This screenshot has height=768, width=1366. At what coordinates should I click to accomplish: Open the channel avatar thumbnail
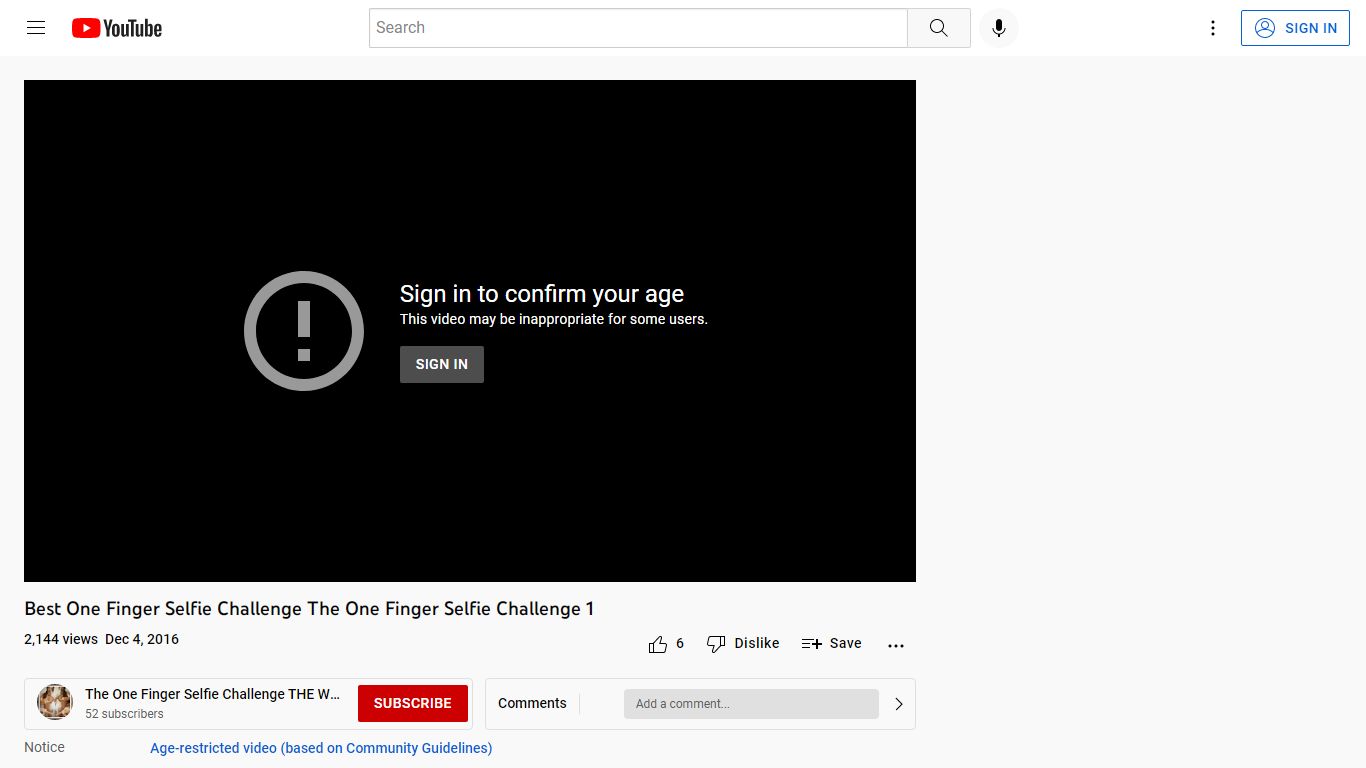[x=55, y=702]
